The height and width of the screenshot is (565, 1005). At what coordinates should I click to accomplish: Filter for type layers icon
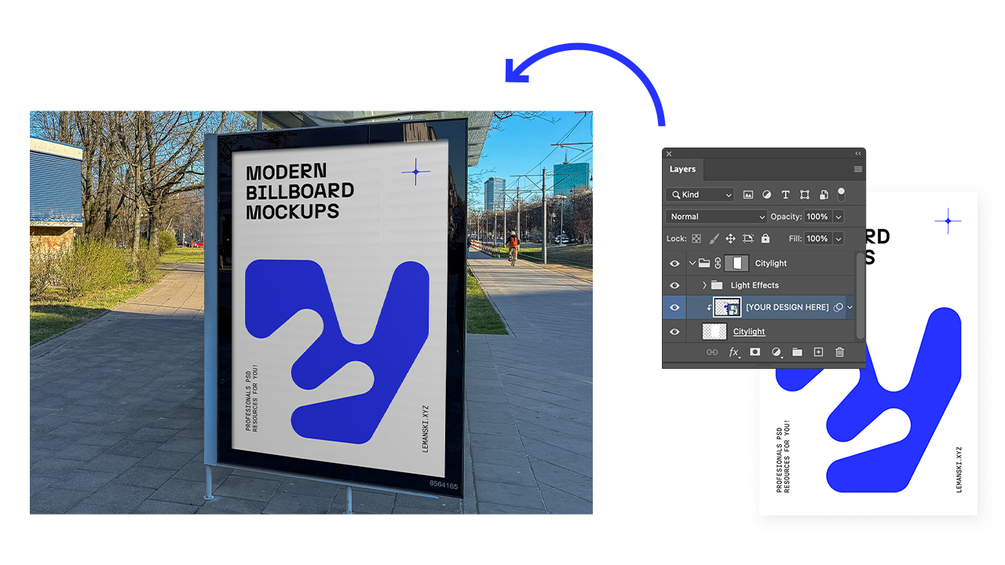(x=785, y=195)
